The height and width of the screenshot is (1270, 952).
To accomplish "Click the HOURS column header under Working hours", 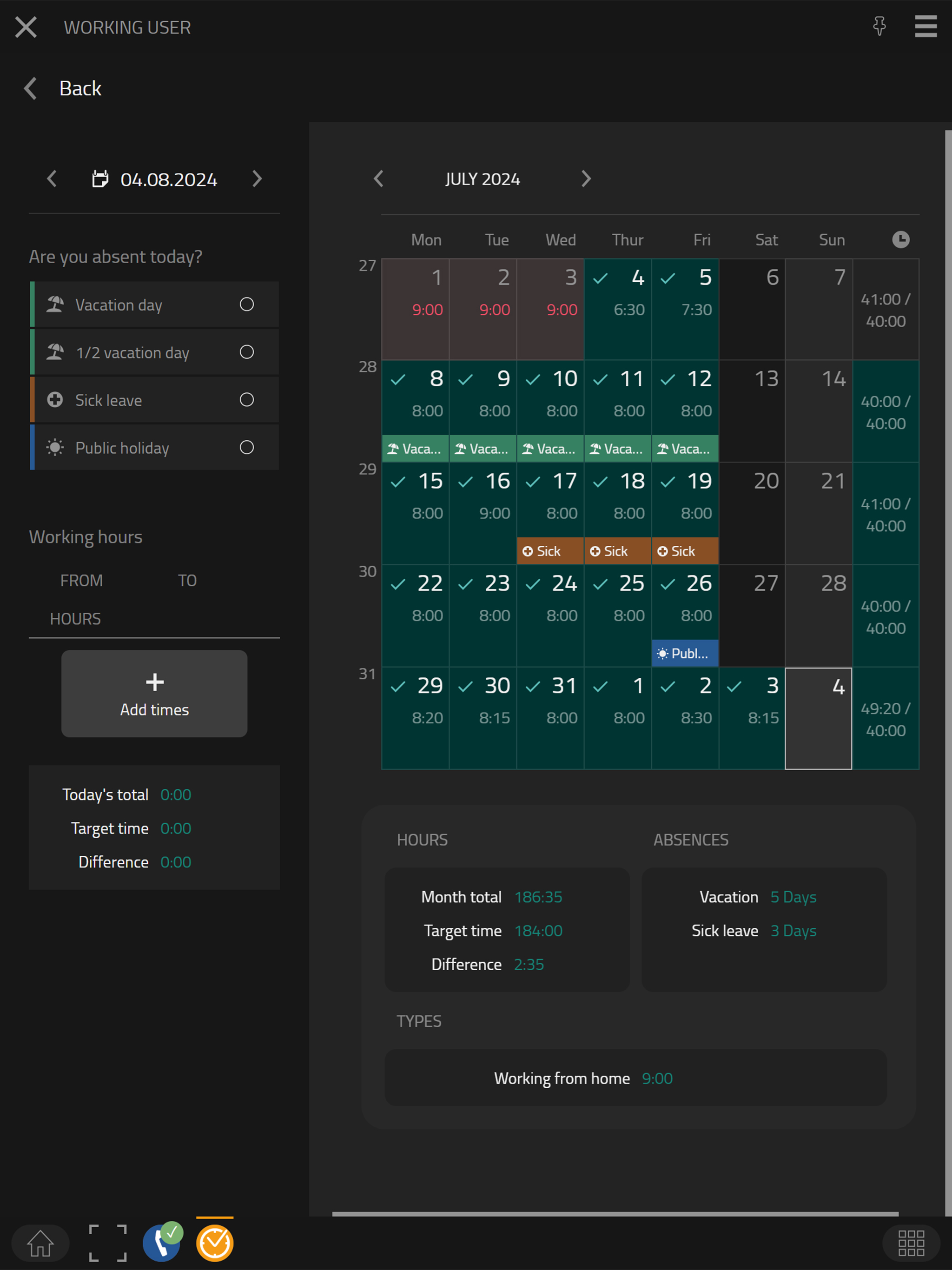I will coord(75,618).
